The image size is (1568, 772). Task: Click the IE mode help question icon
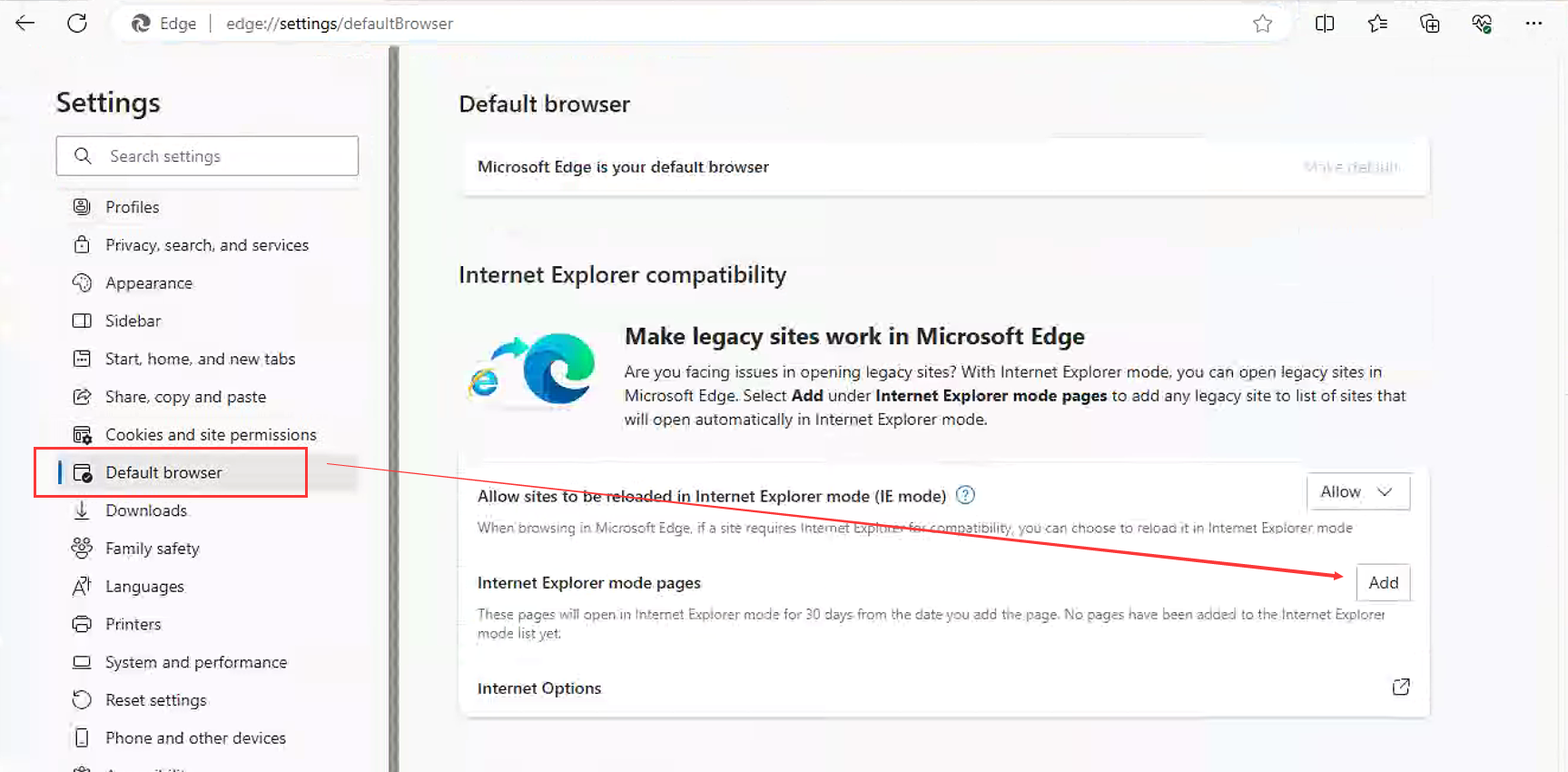tap(965, 495)
